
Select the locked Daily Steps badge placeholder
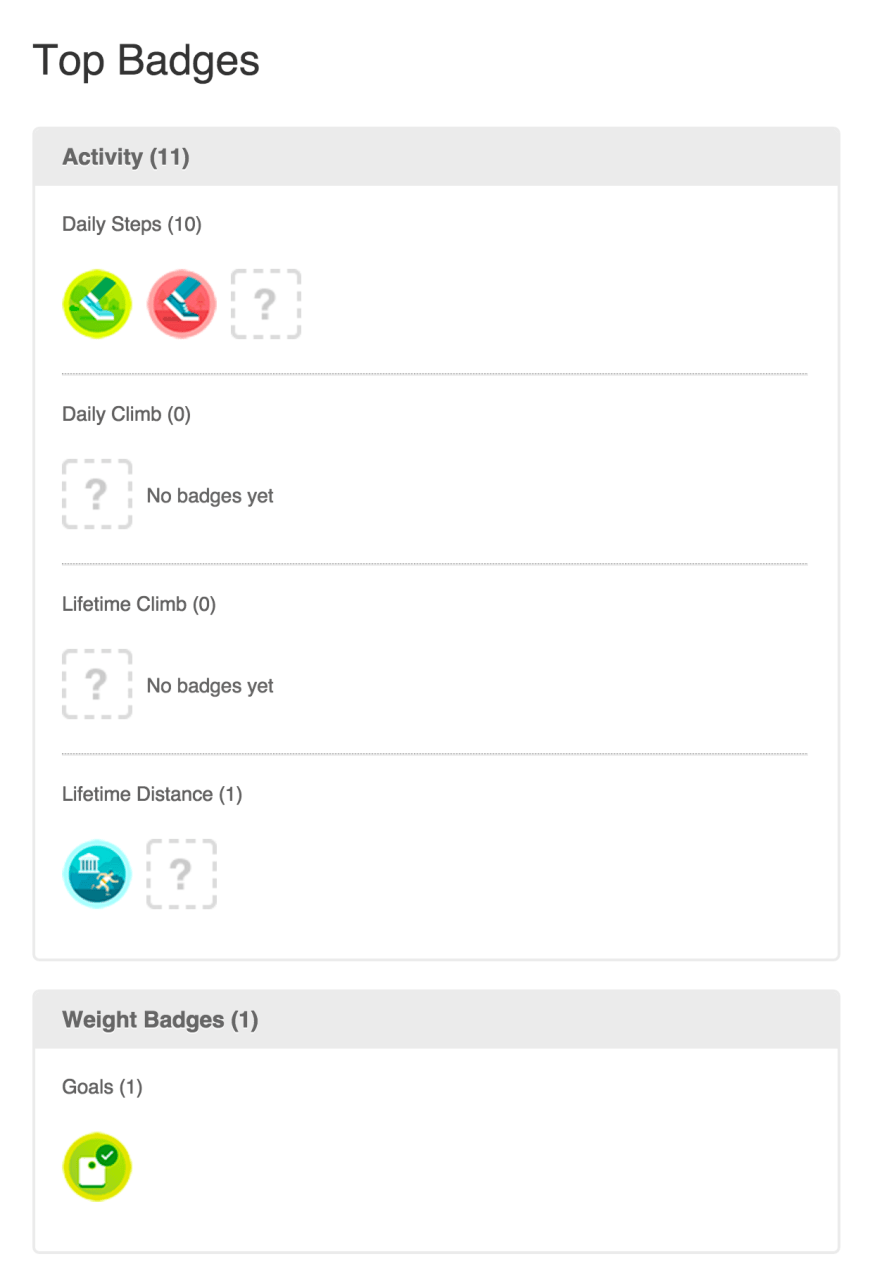click(x=266, y=304)
